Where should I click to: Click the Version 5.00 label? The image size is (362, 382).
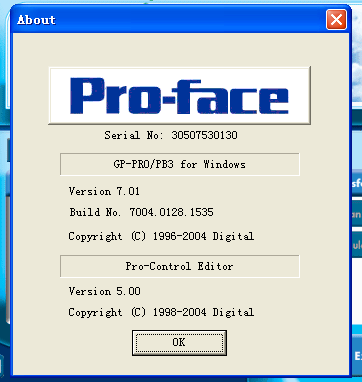pos(104,291)
